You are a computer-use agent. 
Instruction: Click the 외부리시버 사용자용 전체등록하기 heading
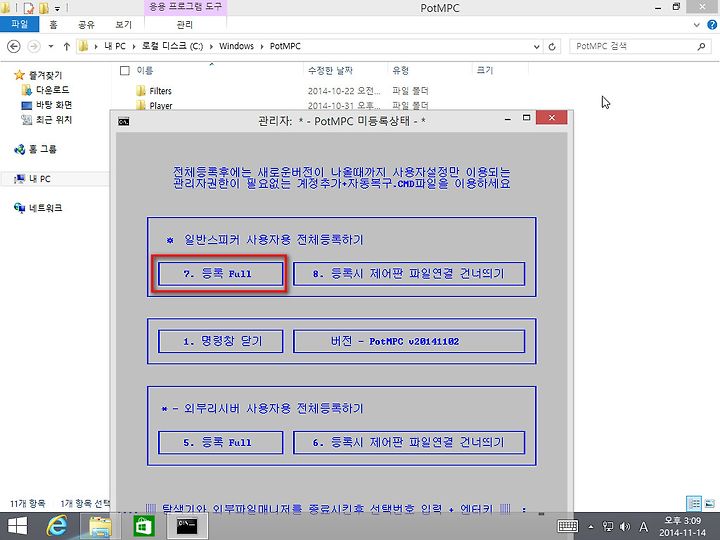point(274,408)
